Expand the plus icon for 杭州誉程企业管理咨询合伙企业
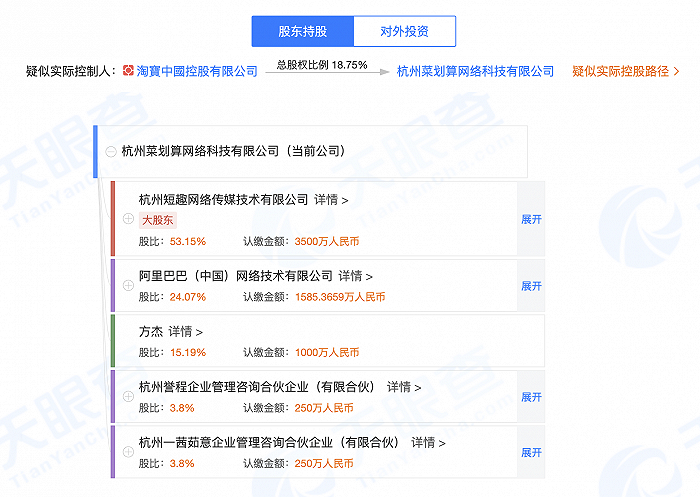The height and width of the screenshot is (497, 700). [x=128, y=396]
